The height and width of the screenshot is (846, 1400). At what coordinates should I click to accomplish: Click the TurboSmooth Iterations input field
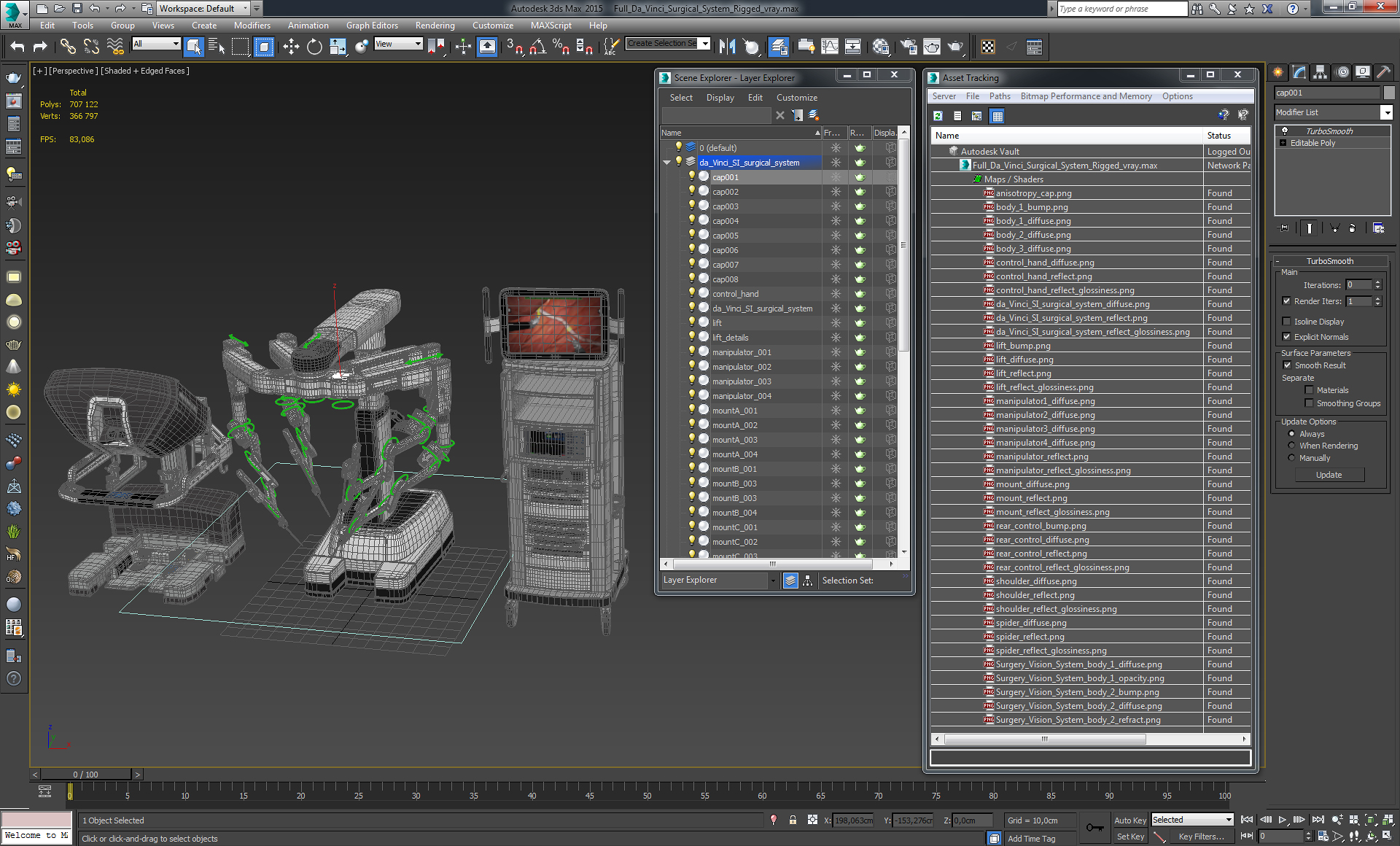[x=1358, y=285]
